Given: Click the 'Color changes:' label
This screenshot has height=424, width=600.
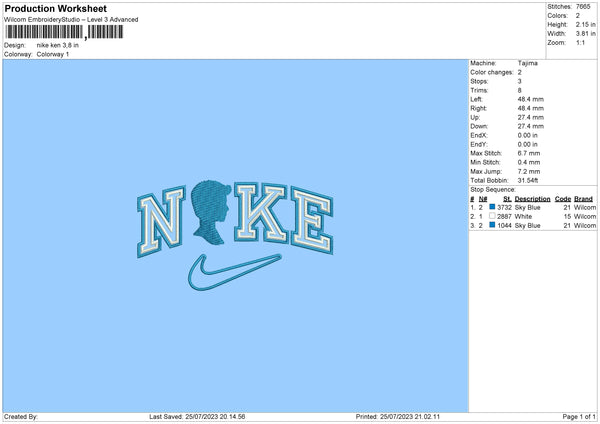Looking at the screenshot, I should (492, 72).
